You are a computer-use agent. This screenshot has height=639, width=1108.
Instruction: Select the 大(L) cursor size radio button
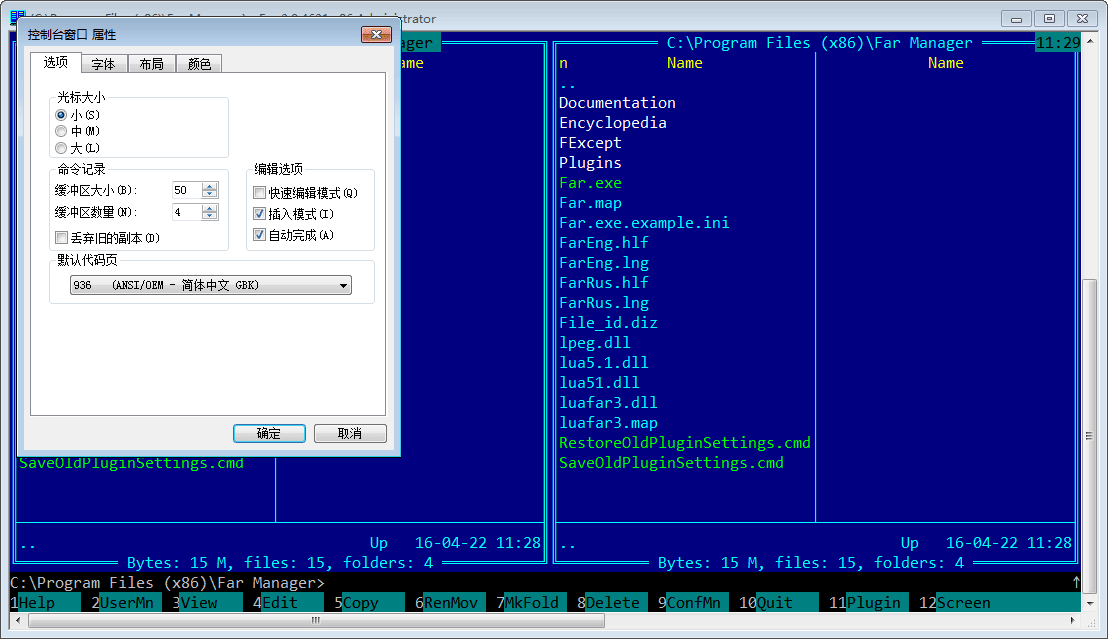(x=61, y=148)
